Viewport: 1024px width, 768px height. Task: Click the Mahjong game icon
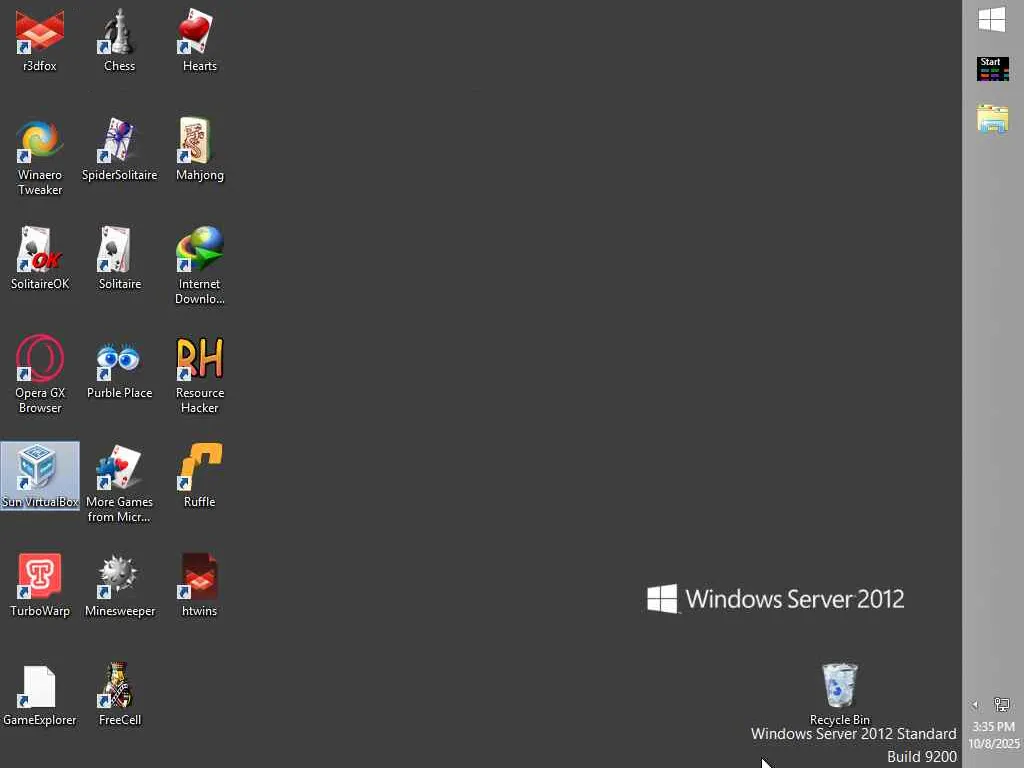(x=199, y=150)
